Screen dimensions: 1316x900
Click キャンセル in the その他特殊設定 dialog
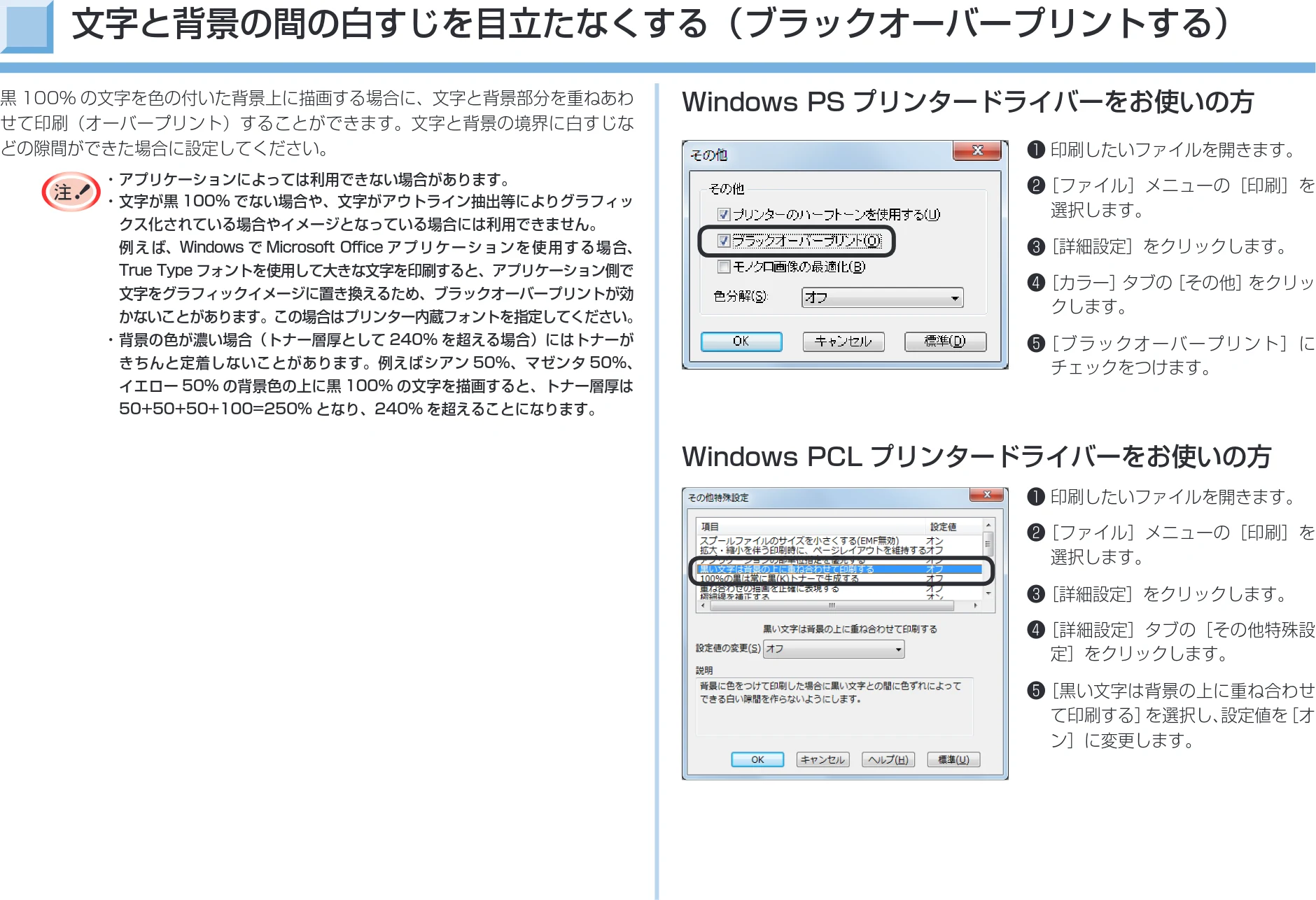click(822, 759)
